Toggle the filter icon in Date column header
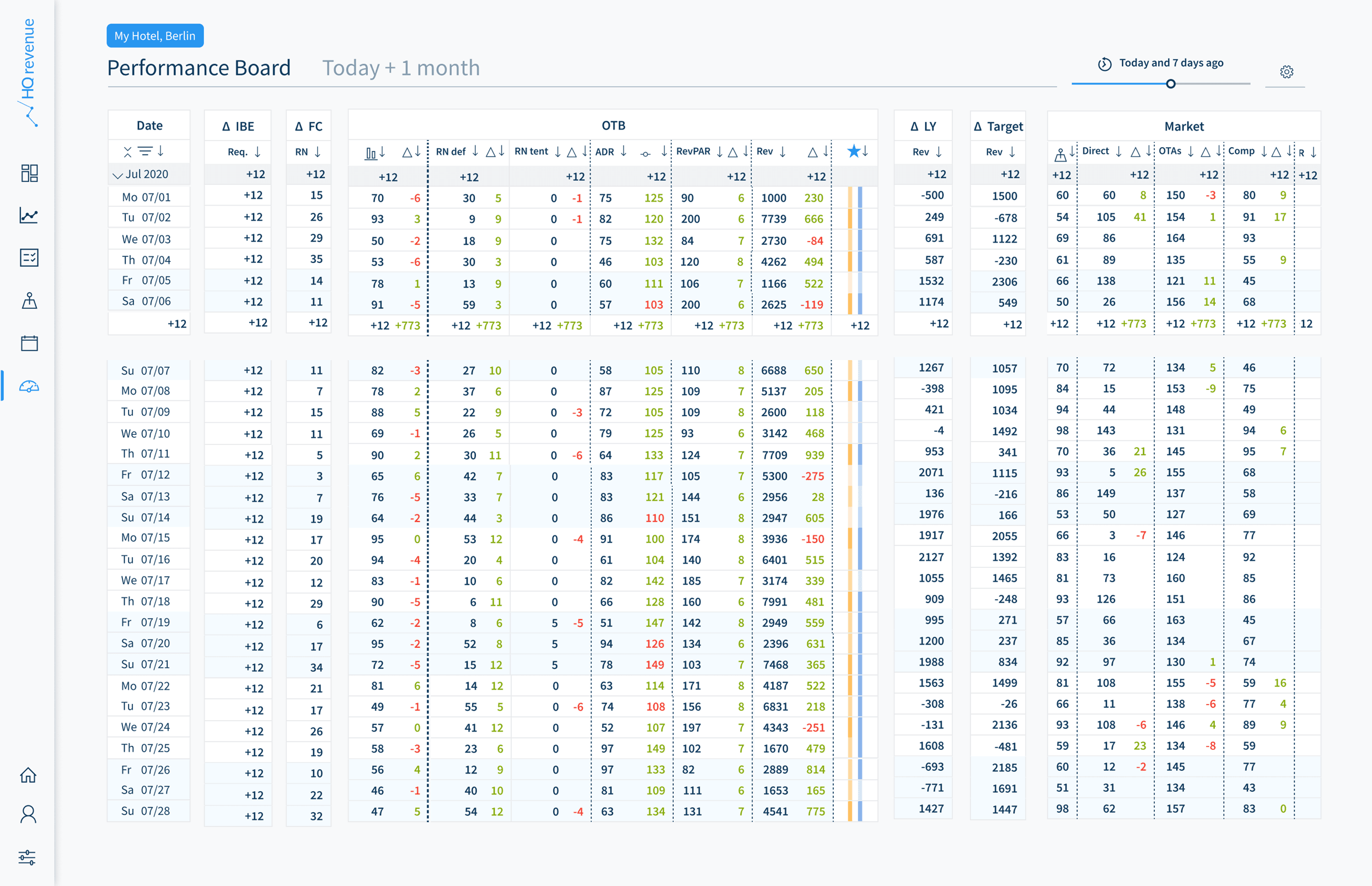Screen dimensions: 1372x886 coord(147,151)
